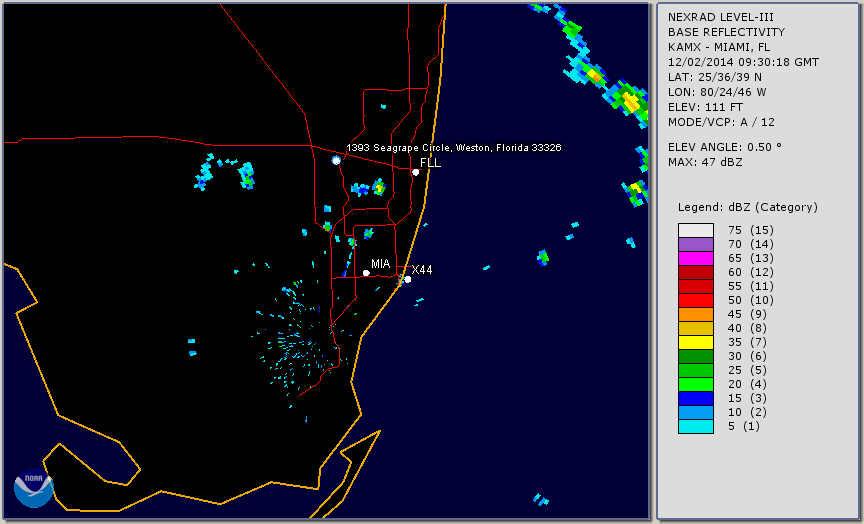Click the "LON: 80/24/46 W" text

(x=717, y=92)
